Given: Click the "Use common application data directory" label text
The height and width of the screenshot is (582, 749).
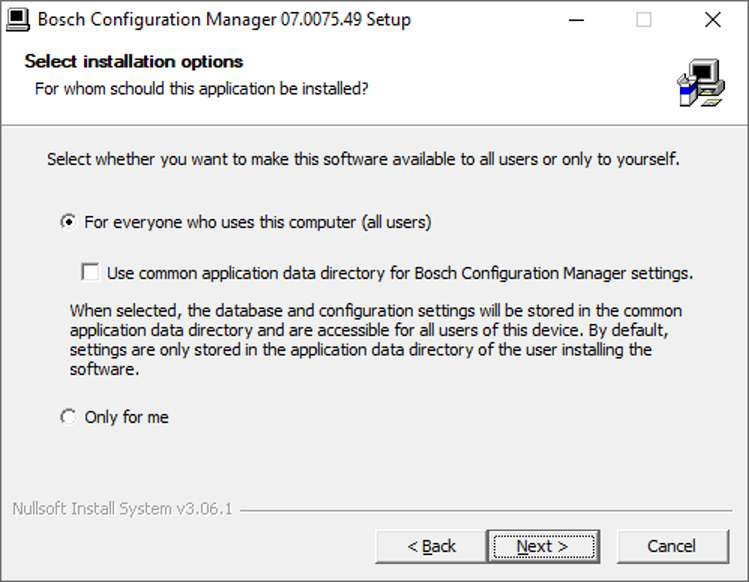Looking at the screenshot, I should click(400, 272).
